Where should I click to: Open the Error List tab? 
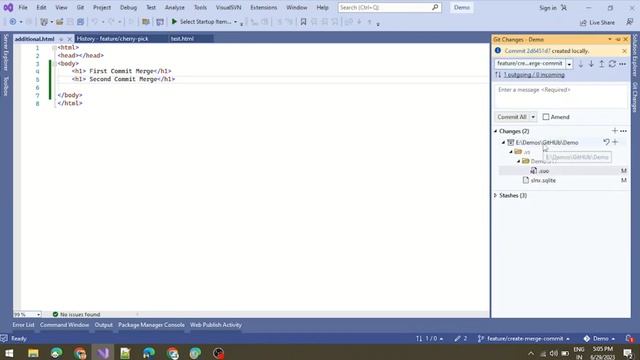[23, 325]
